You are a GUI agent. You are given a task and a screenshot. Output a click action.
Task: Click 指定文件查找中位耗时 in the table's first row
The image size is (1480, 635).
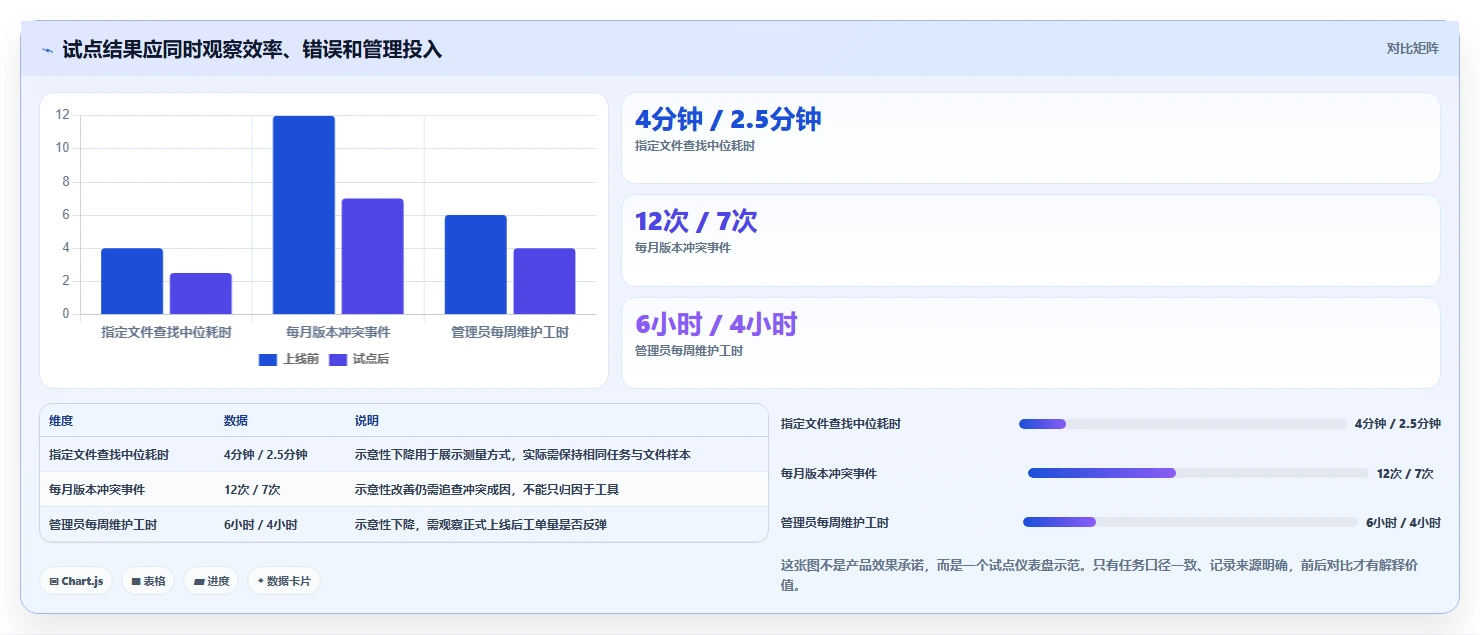pos(109,455)
